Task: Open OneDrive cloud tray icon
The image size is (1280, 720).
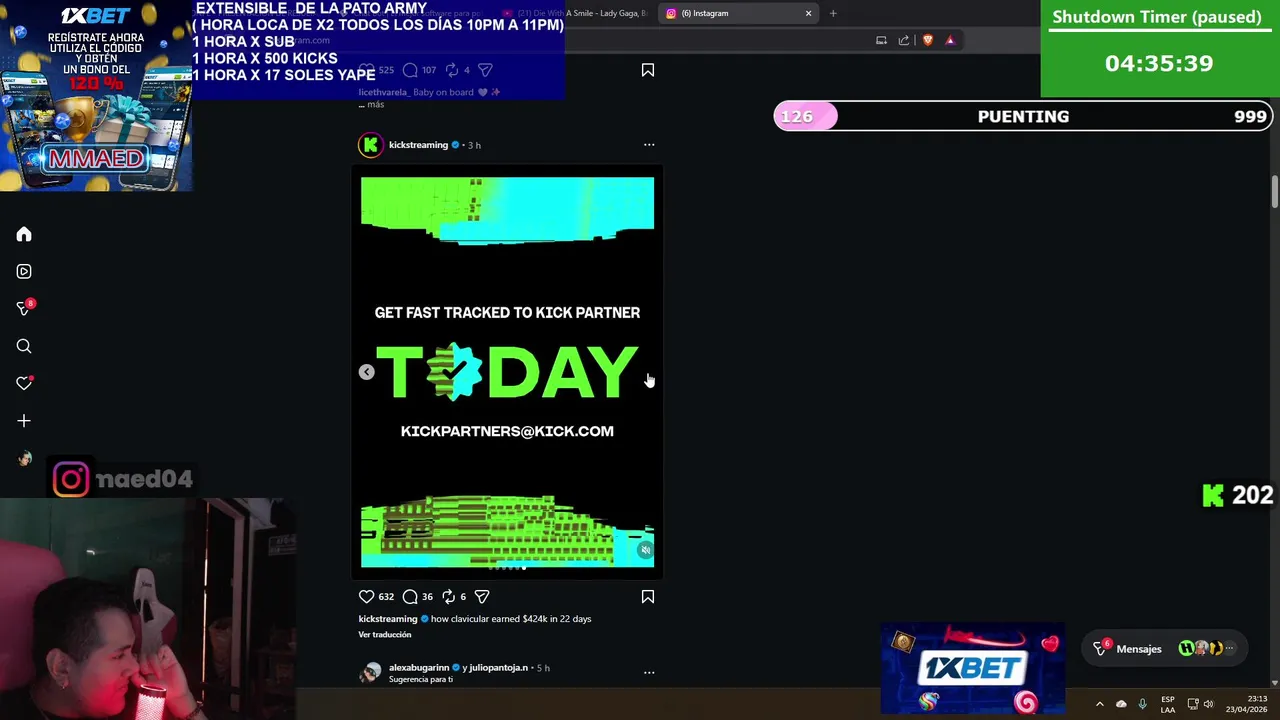Action: [1121, 704]
